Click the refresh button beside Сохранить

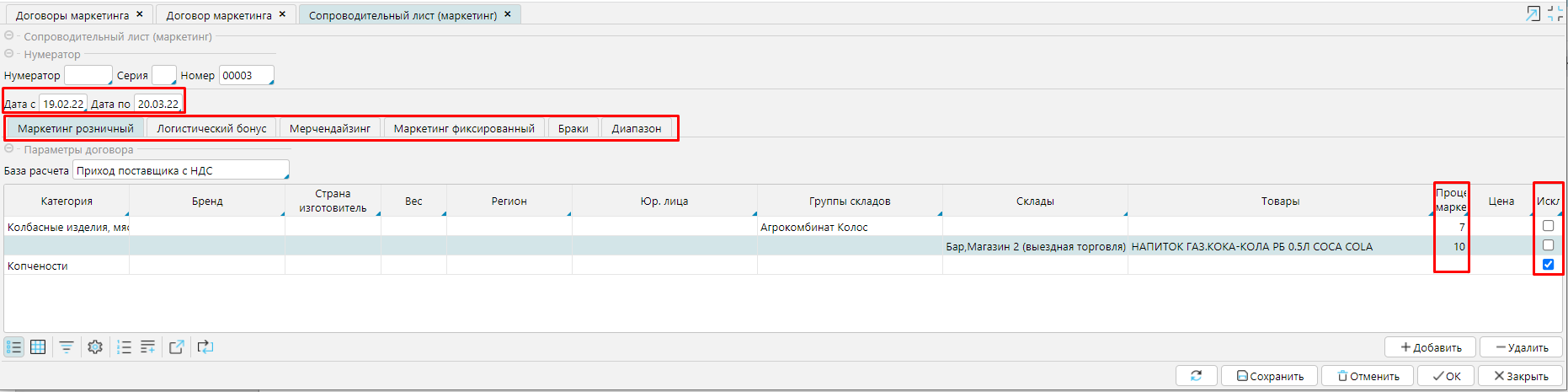pyautogui.click(x=1196, y=376)
